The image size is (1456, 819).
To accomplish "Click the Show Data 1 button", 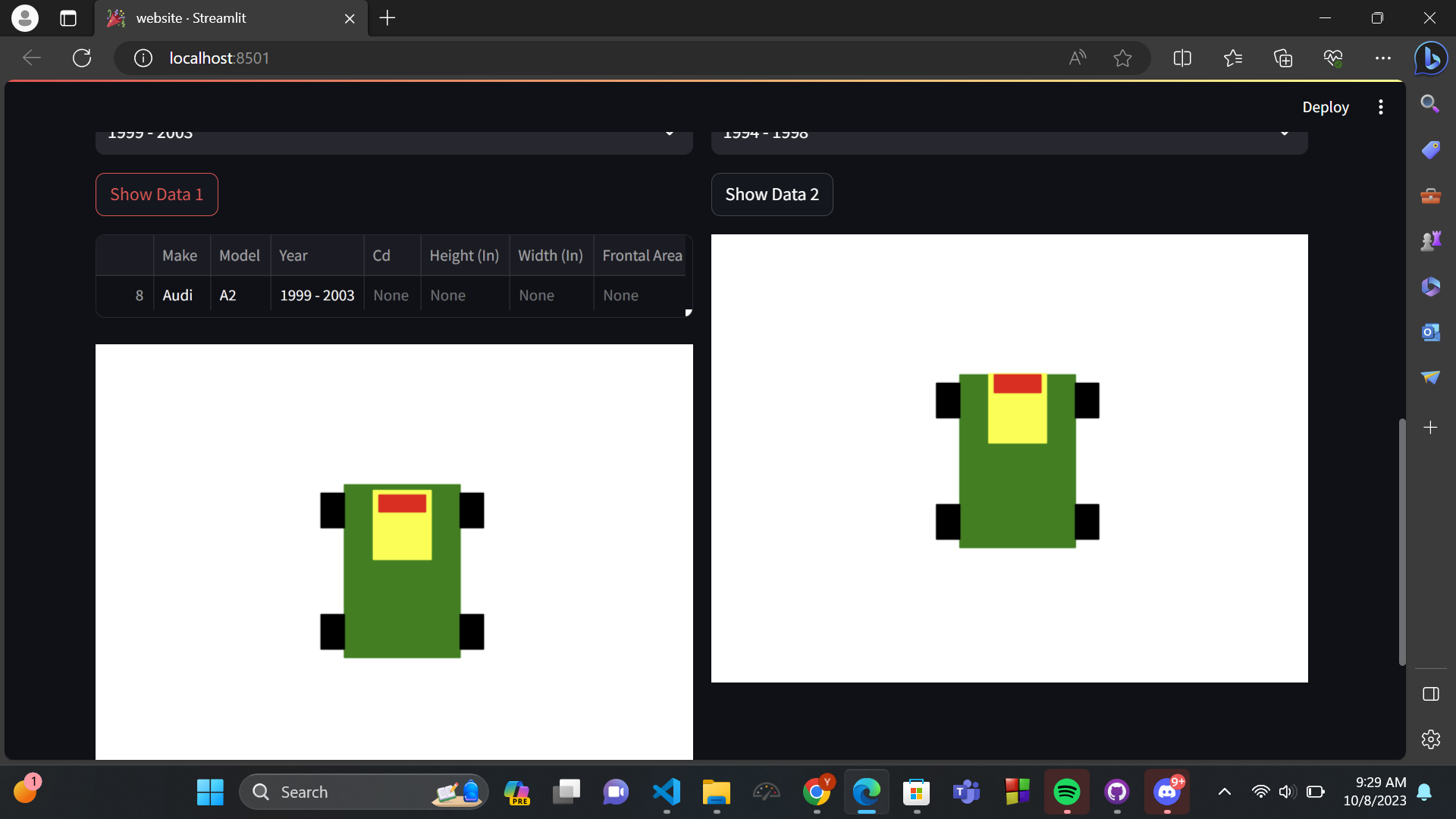I will [156, 194].
